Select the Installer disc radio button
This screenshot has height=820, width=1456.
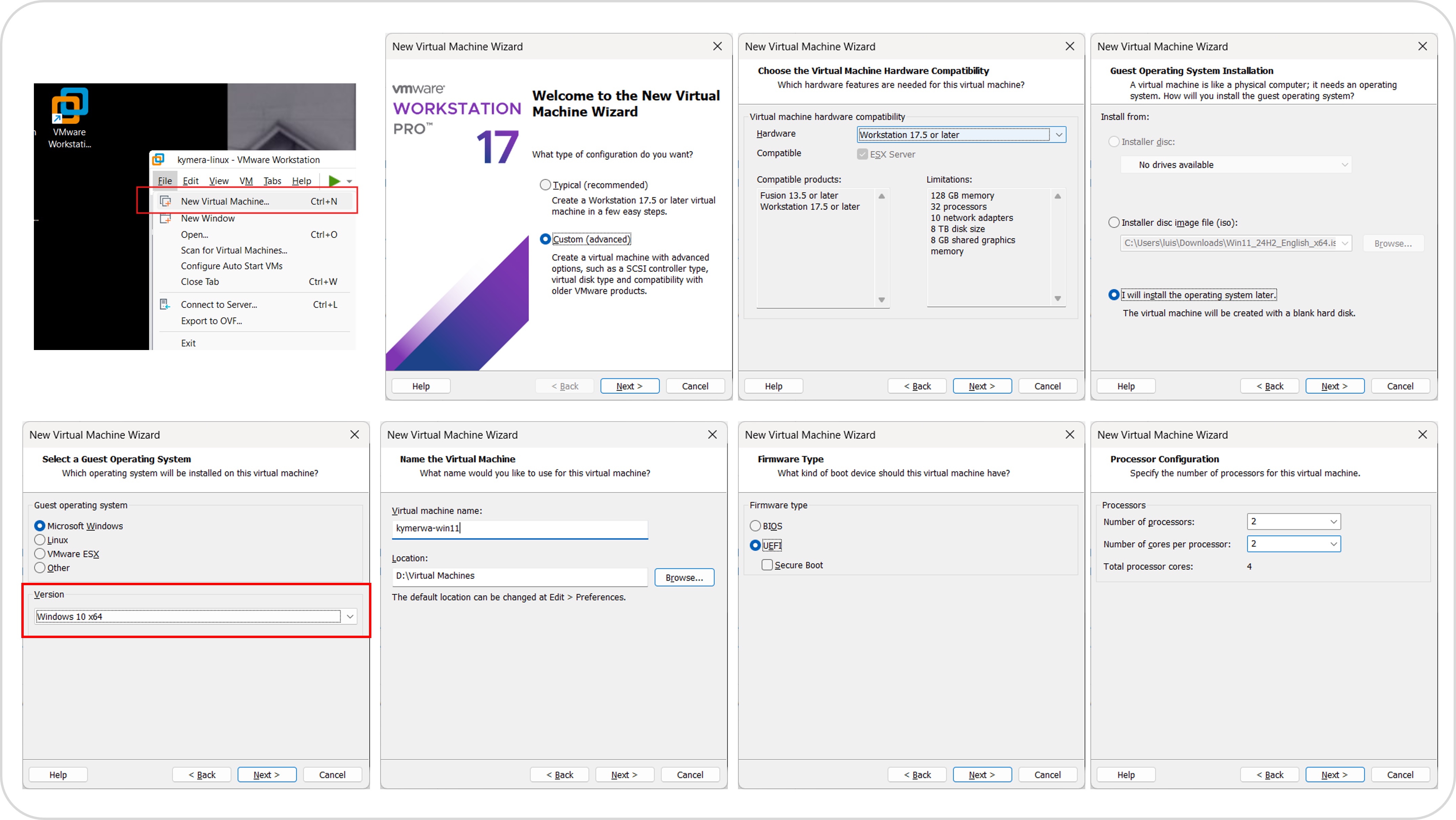pos(1113,142)
